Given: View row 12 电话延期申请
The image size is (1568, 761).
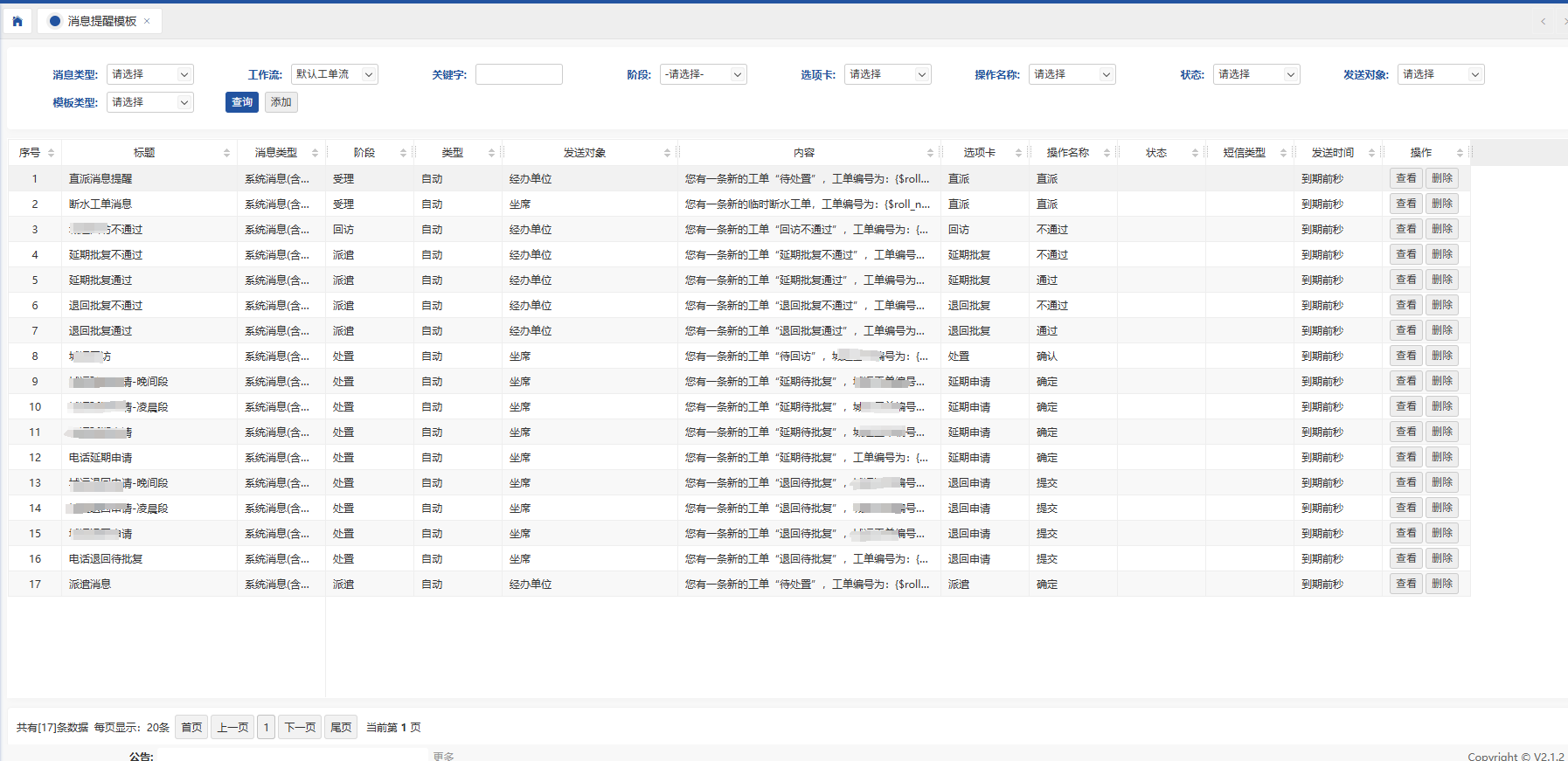Looking at the screenshot, I should (x=1405, y=457).
